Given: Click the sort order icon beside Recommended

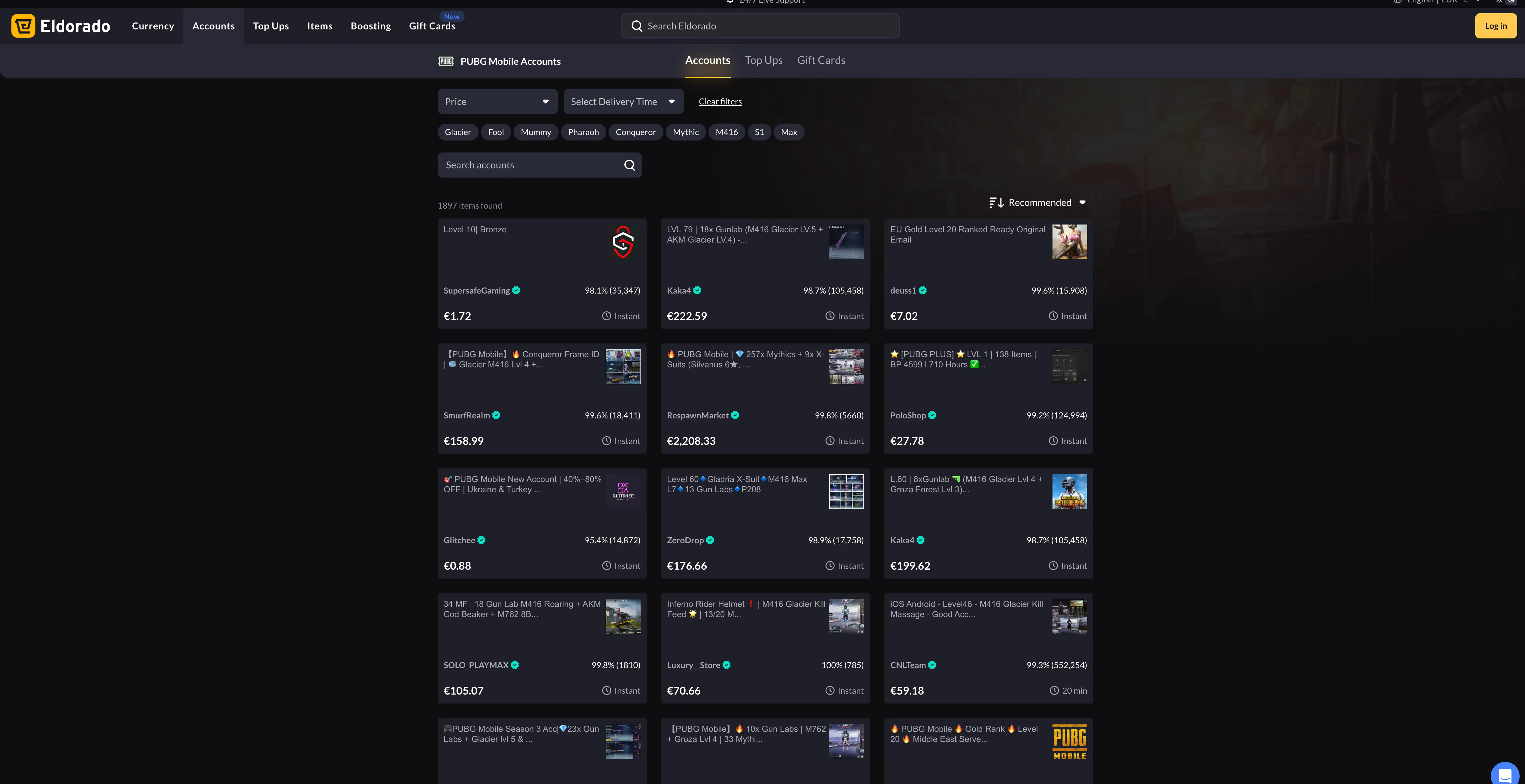Looking at the screenshot, I should pos(996,202).
